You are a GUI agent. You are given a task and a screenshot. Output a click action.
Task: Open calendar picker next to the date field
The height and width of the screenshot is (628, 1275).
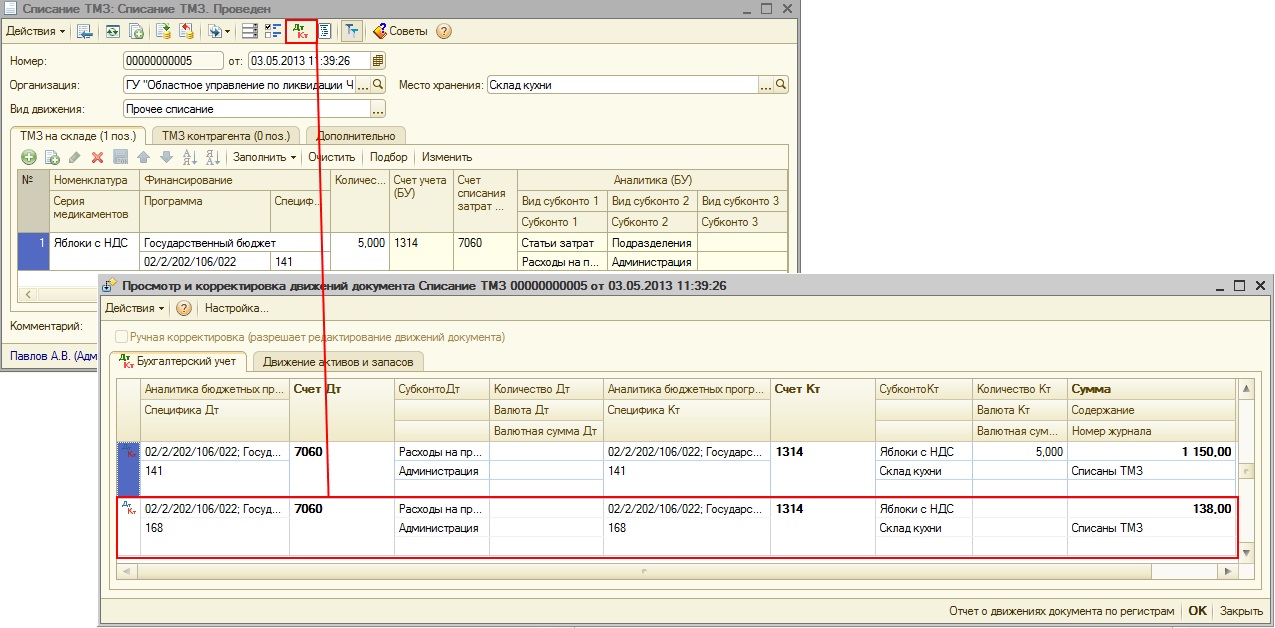pos(377,61)
